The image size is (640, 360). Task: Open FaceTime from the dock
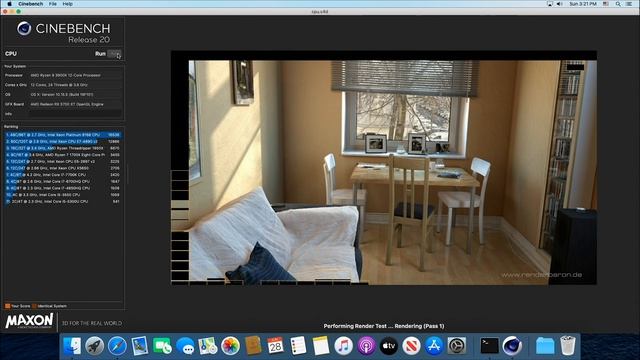click(162, 346)
